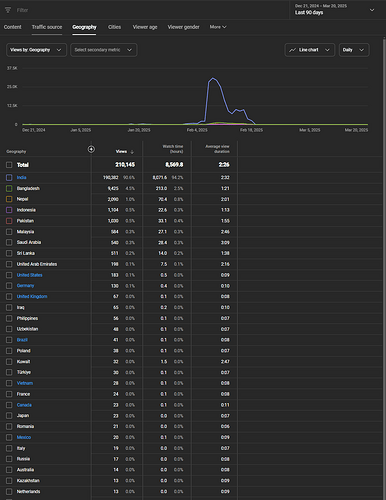Click the Australia row label
This screenshot has width=386, height=500.
tap(25, 470)
